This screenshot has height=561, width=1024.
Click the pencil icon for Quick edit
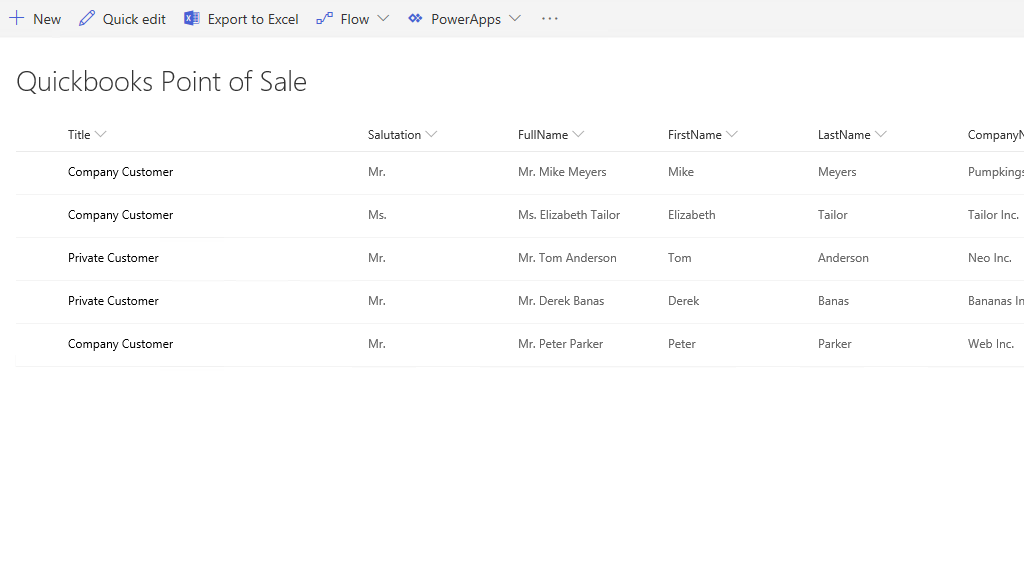click(87, 18)
